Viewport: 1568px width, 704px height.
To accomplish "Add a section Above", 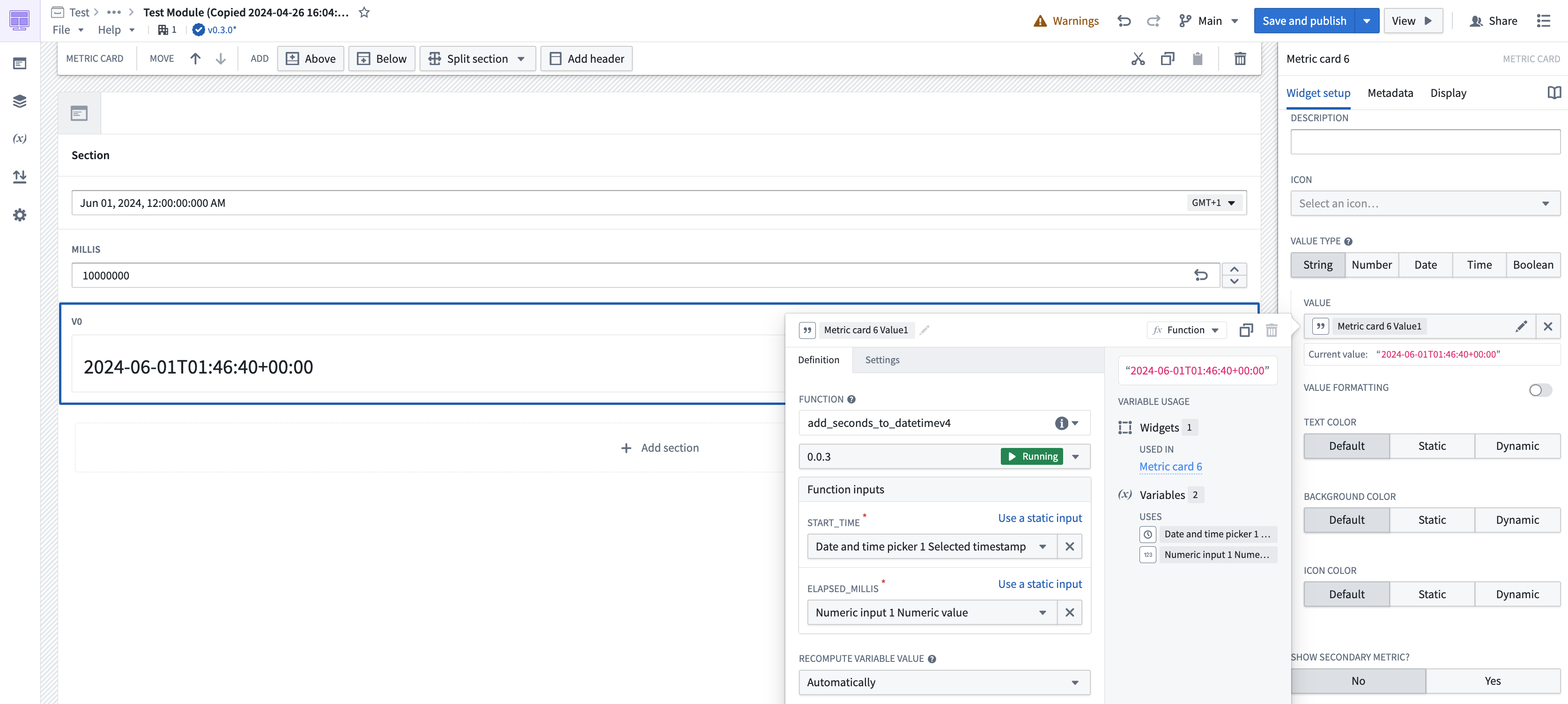I will 311,59.
